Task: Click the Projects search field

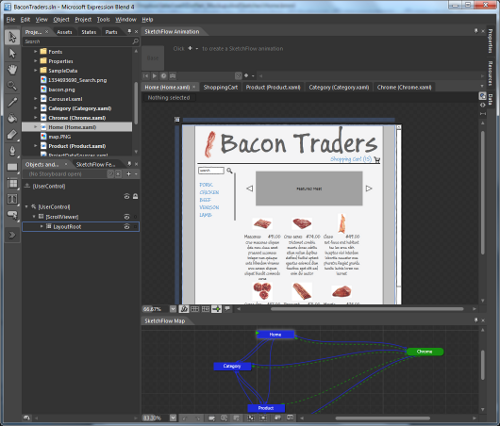Action: 77,41
